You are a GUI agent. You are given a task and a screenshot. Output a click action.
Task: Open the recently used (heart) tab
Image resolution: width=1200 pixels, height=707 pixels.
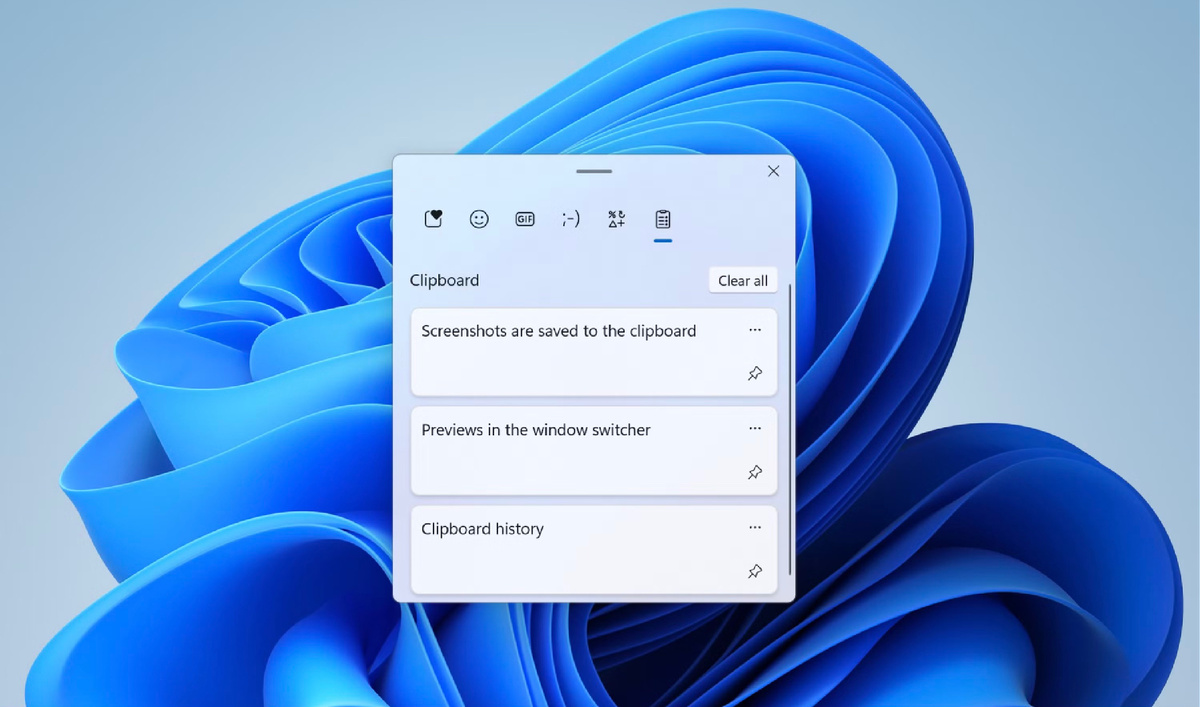(x=433, y=219)
